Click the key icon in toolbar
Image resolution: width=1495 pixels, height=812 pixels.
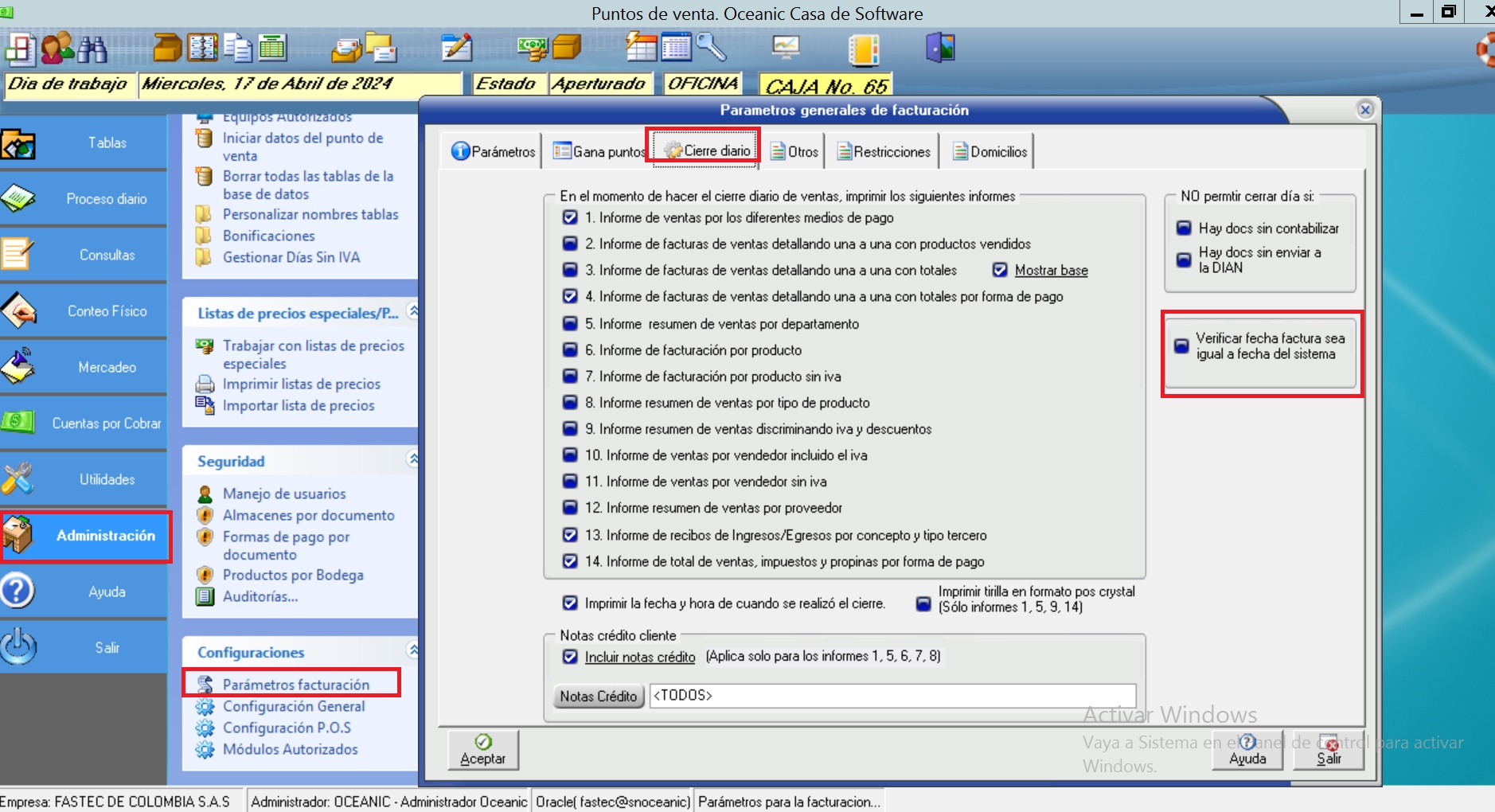tap(711, 48)
